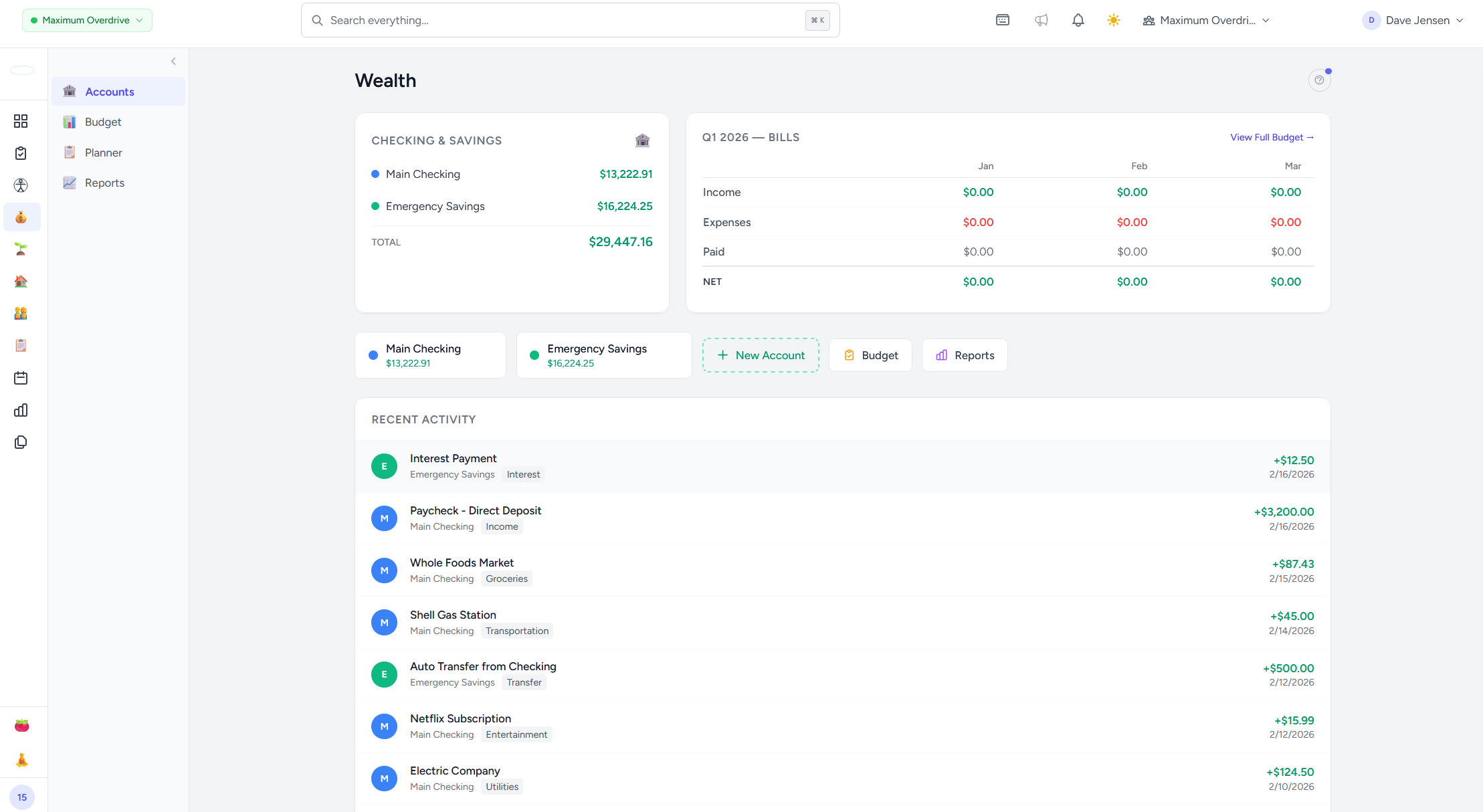Screen dimensions: 1483x812
Task: Open the house icon in left sidebar
Action: (x=21, y=281)
